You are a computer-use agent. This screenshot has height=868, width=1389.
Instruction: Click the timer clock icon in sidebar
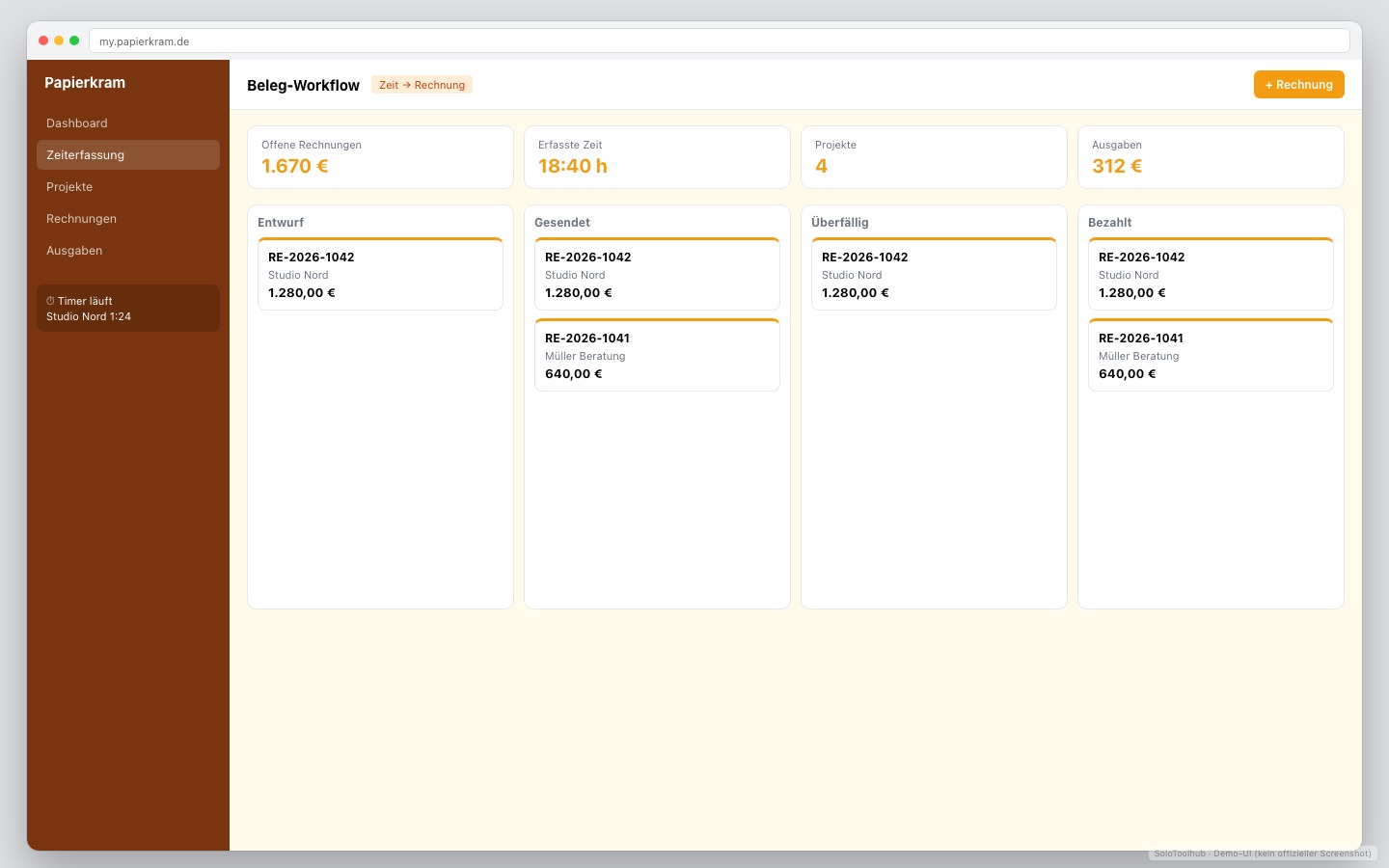50,301
